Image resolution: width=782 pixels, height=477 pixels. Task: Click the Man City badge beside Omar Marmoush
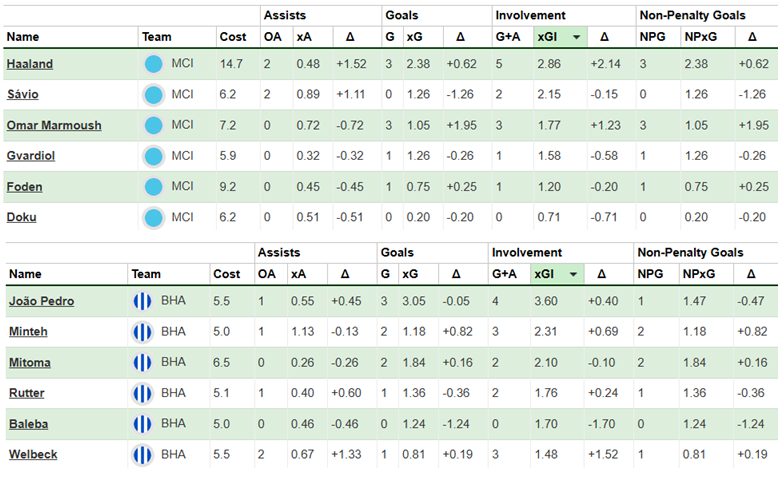click(153, 126)
